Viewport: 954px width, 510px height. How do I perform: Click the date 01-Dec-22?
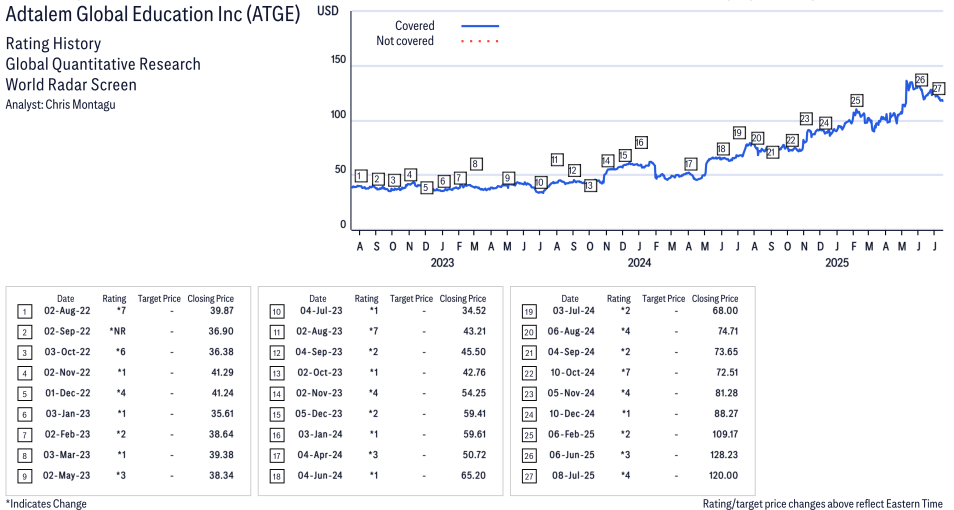[x=67, y=393]
